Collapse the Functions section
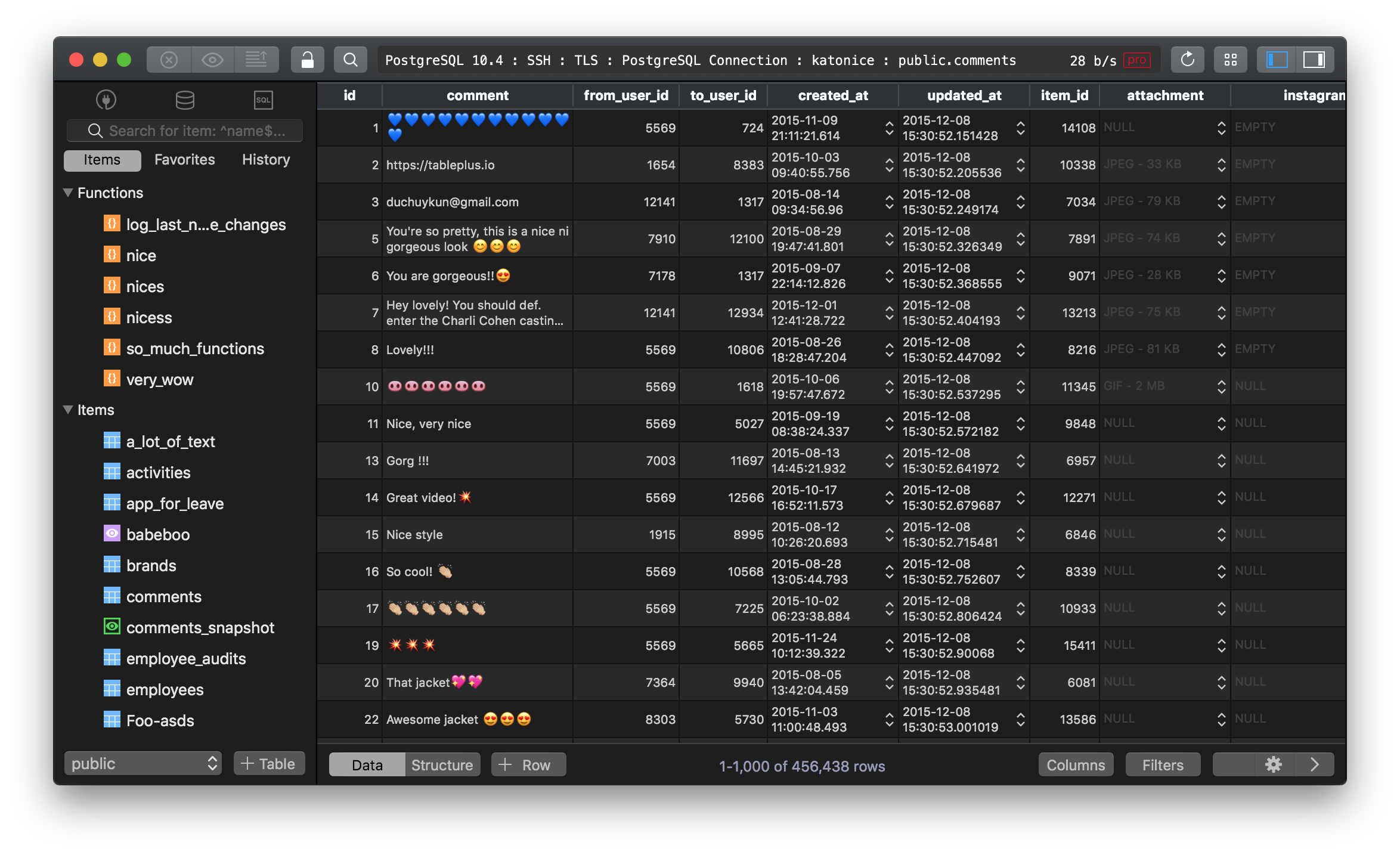 68,192
